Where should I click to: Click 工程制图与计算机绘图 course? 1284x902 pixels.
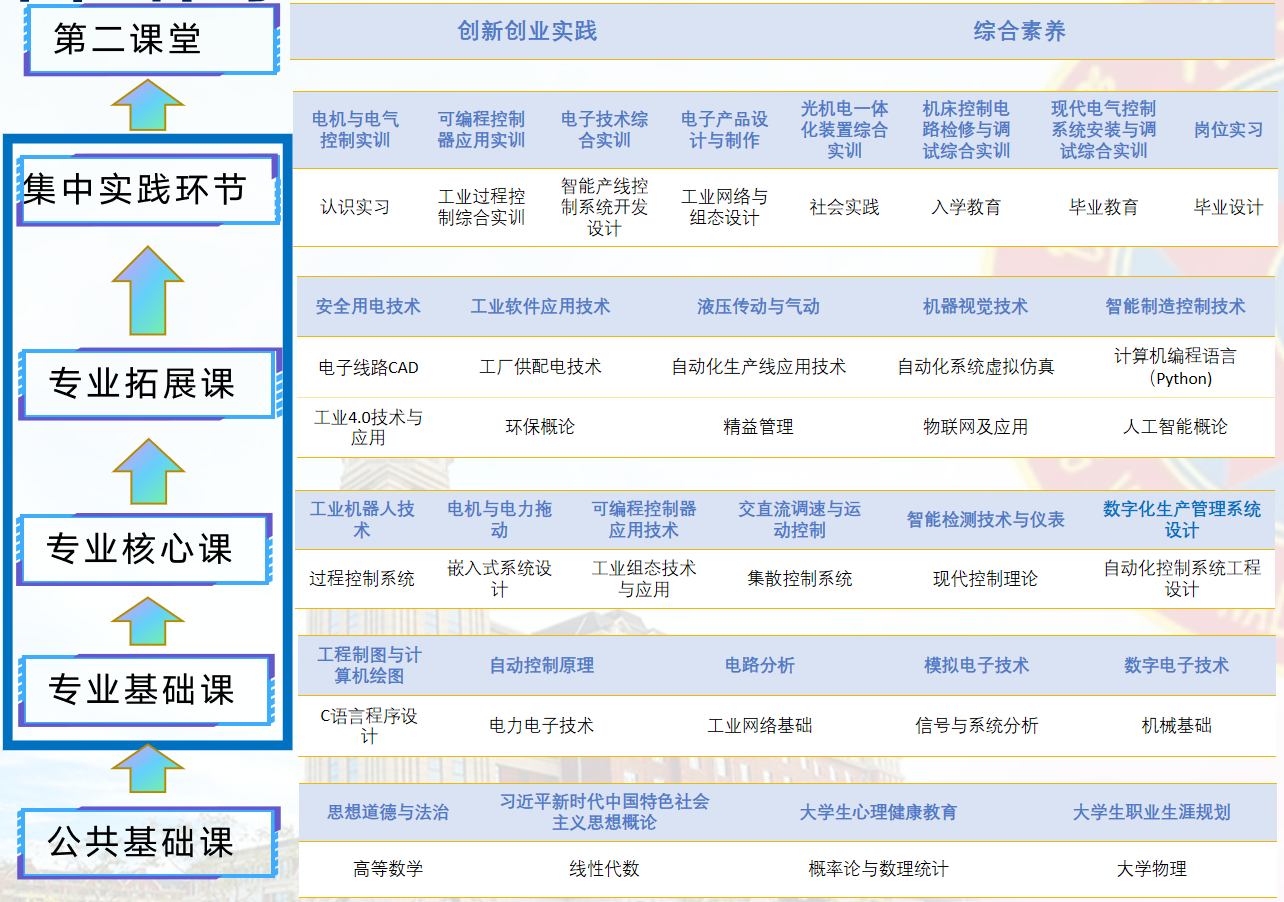pos(369,665)
